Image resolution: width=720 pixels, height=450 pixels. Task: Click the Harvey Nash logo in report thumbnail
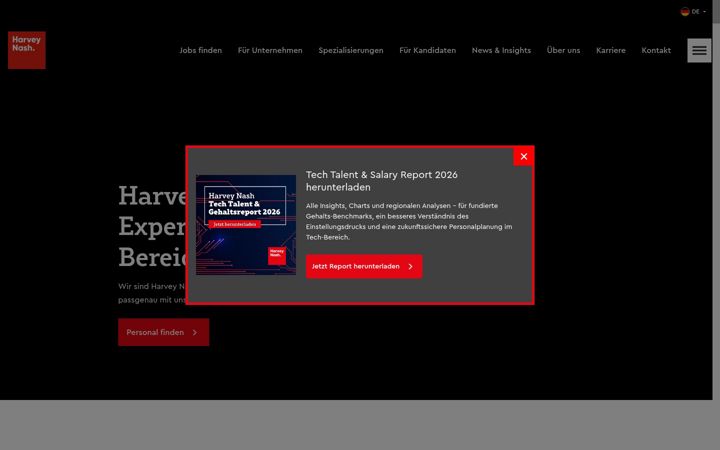point(277,256)
